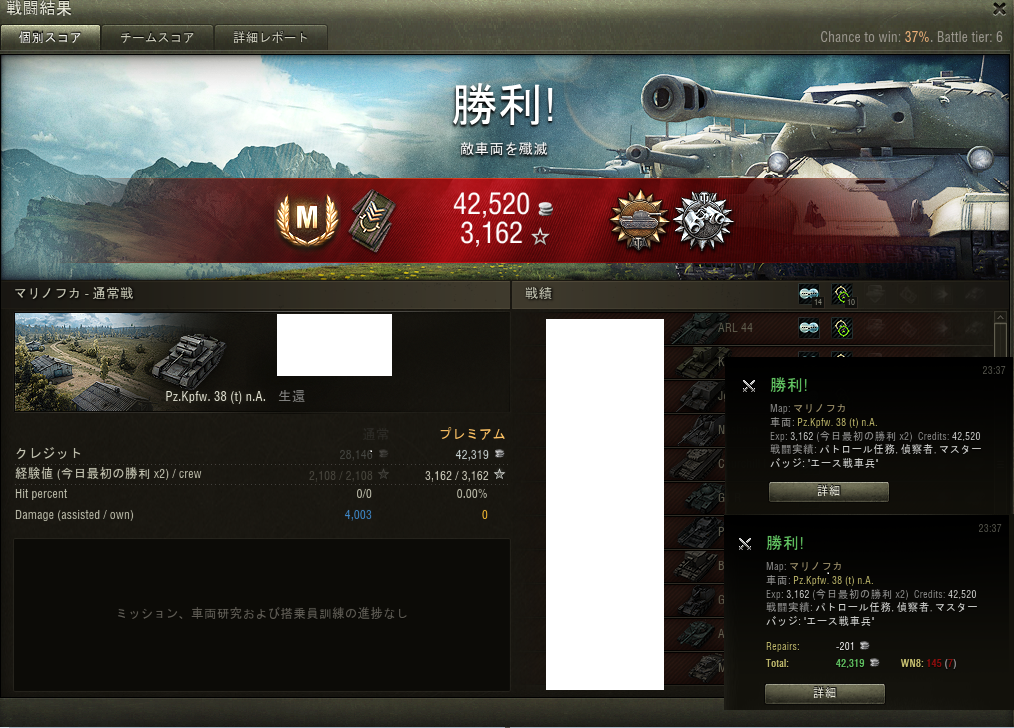The height and width of the screenshot is (728, 1014).
Task: Click the blue 4,003 assisted damage value
Action: click(358, 515)
